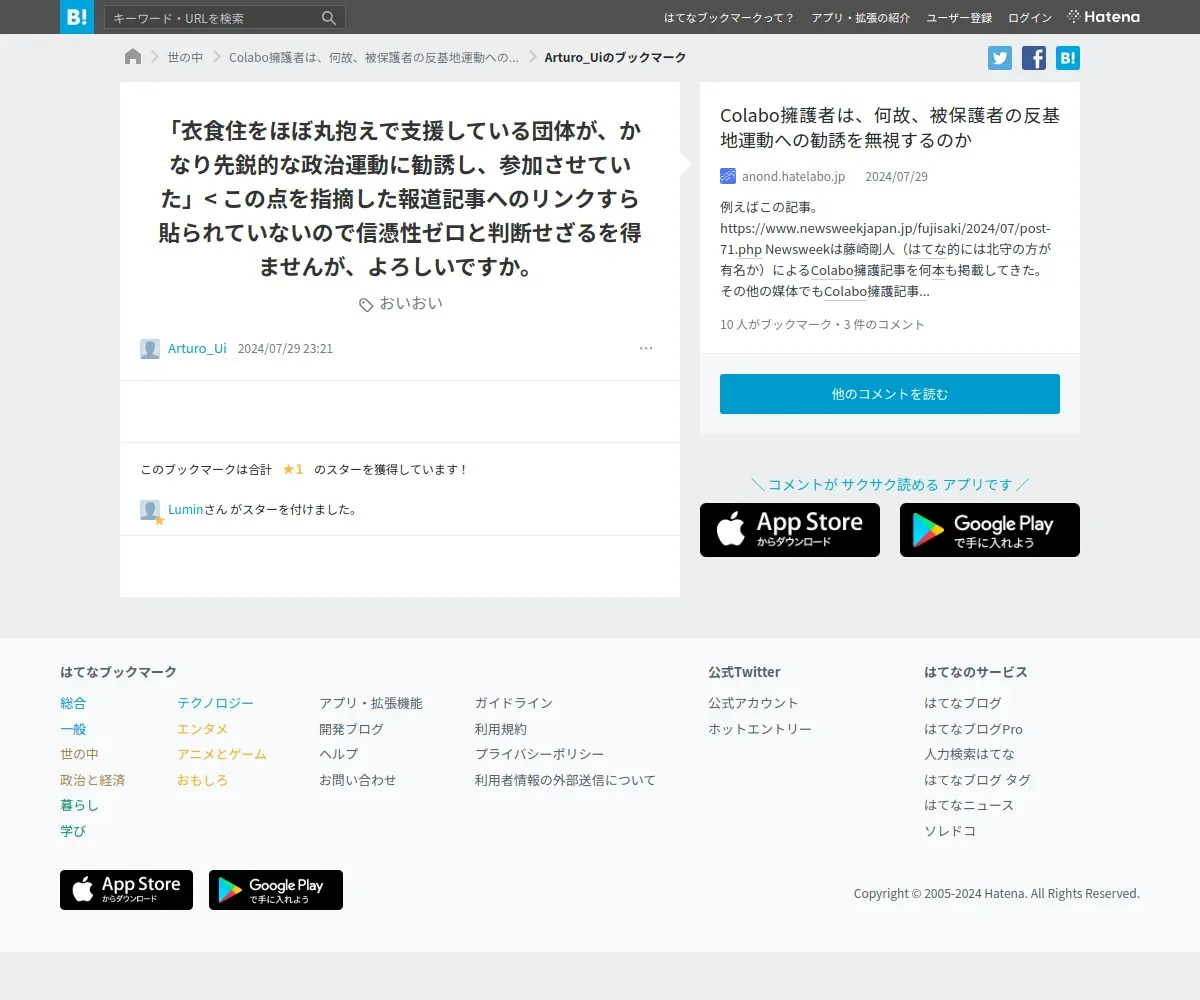Open ソレドコ service link

point(950,831)
